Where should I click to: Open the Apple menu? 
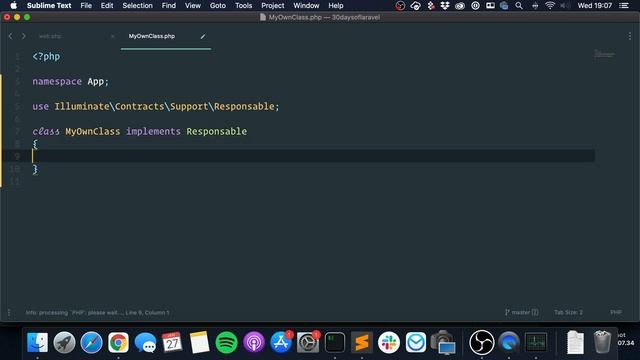(x=13, y=6)
